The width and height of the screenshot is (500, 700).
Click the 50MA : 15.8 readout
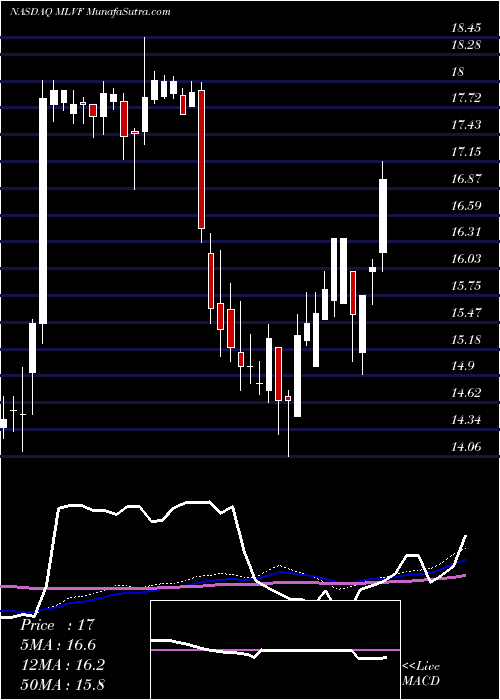tap(62, 684)
